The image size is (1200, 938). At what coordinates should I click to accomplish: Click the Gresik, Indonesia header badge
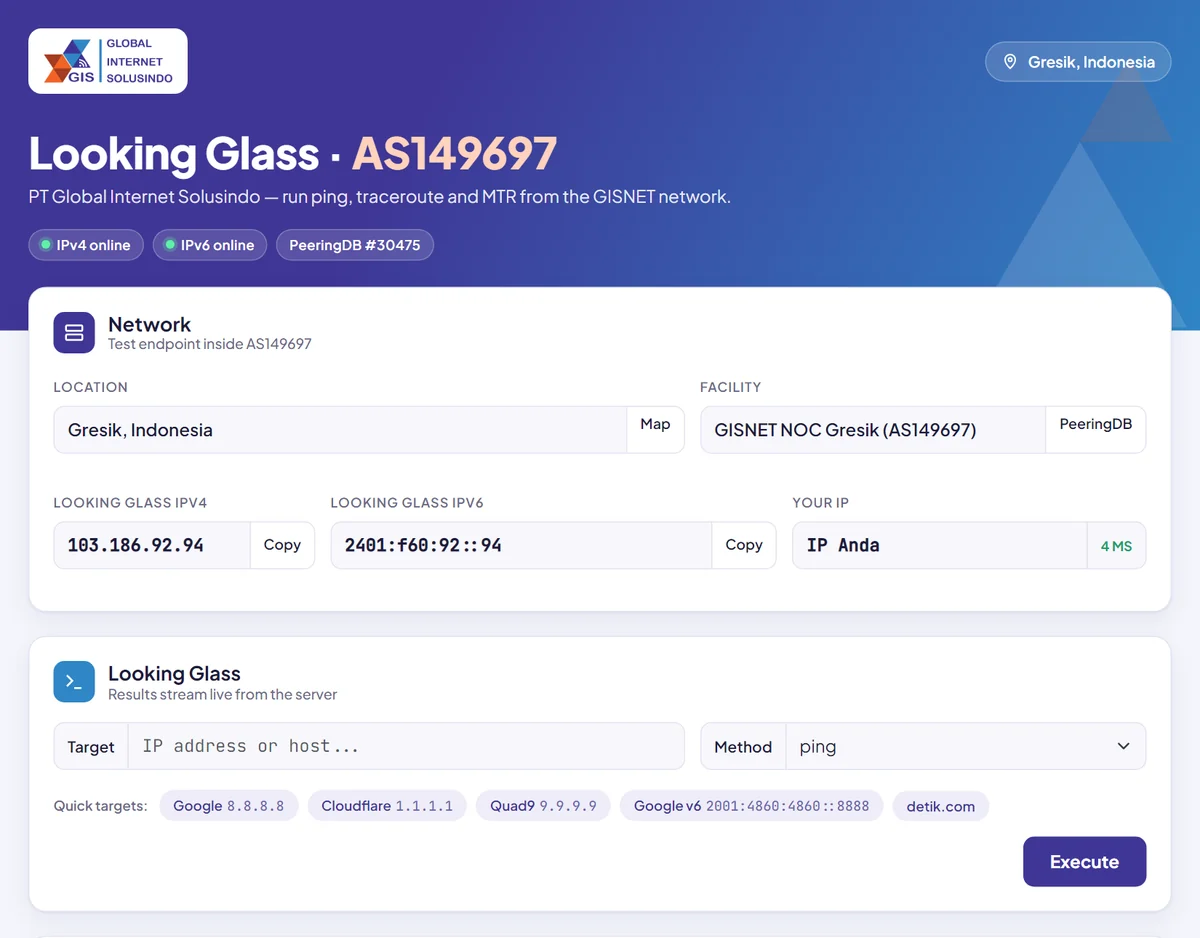click(x=1078, y=62)
